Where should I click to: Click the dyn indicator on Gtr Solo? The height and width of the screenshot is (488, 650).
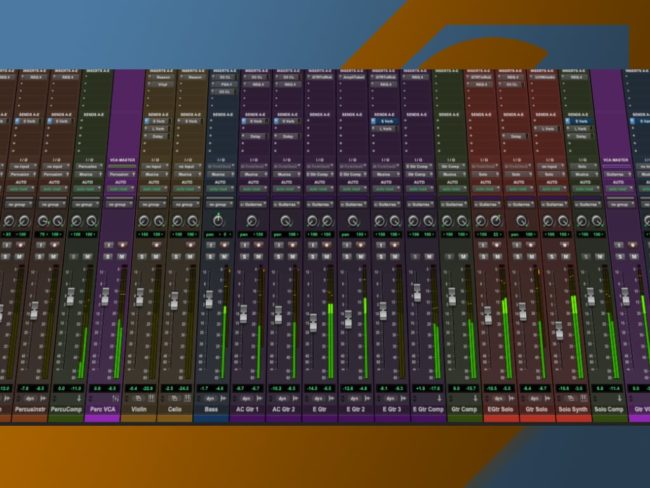[535, 398]
